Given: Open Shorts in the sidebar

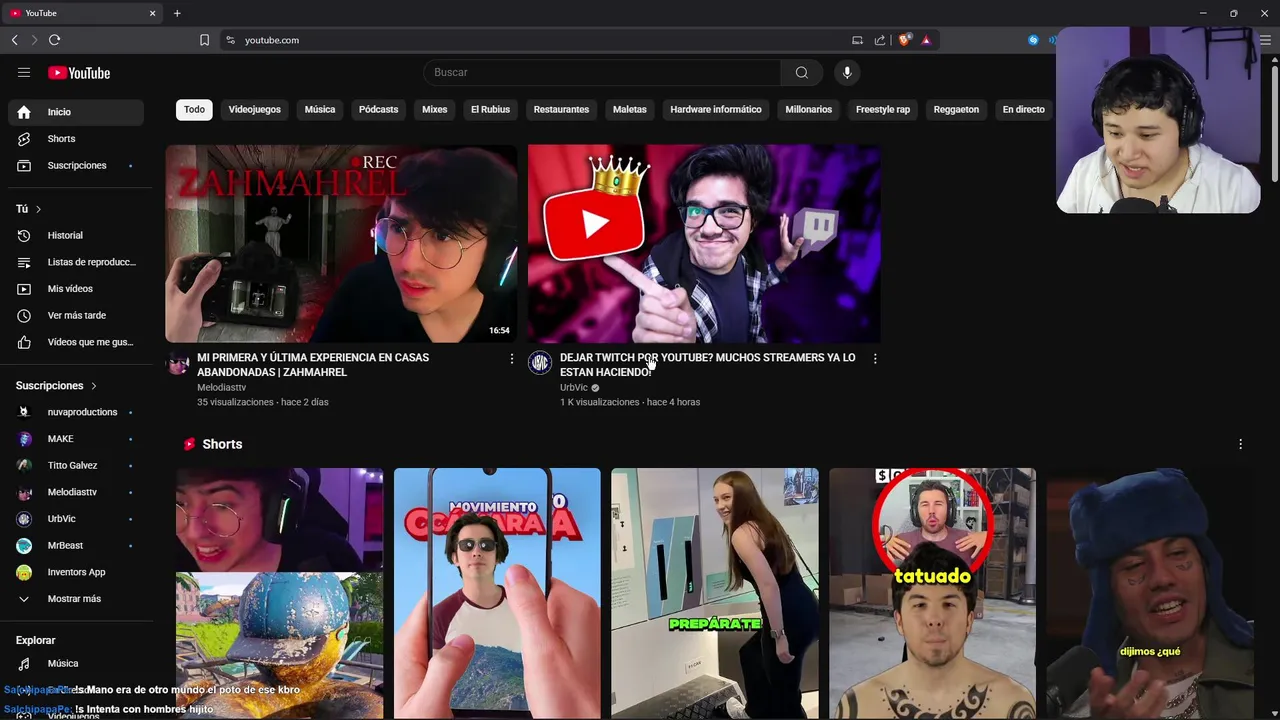Looking at the screenshot, I should (x=76, y=139).
